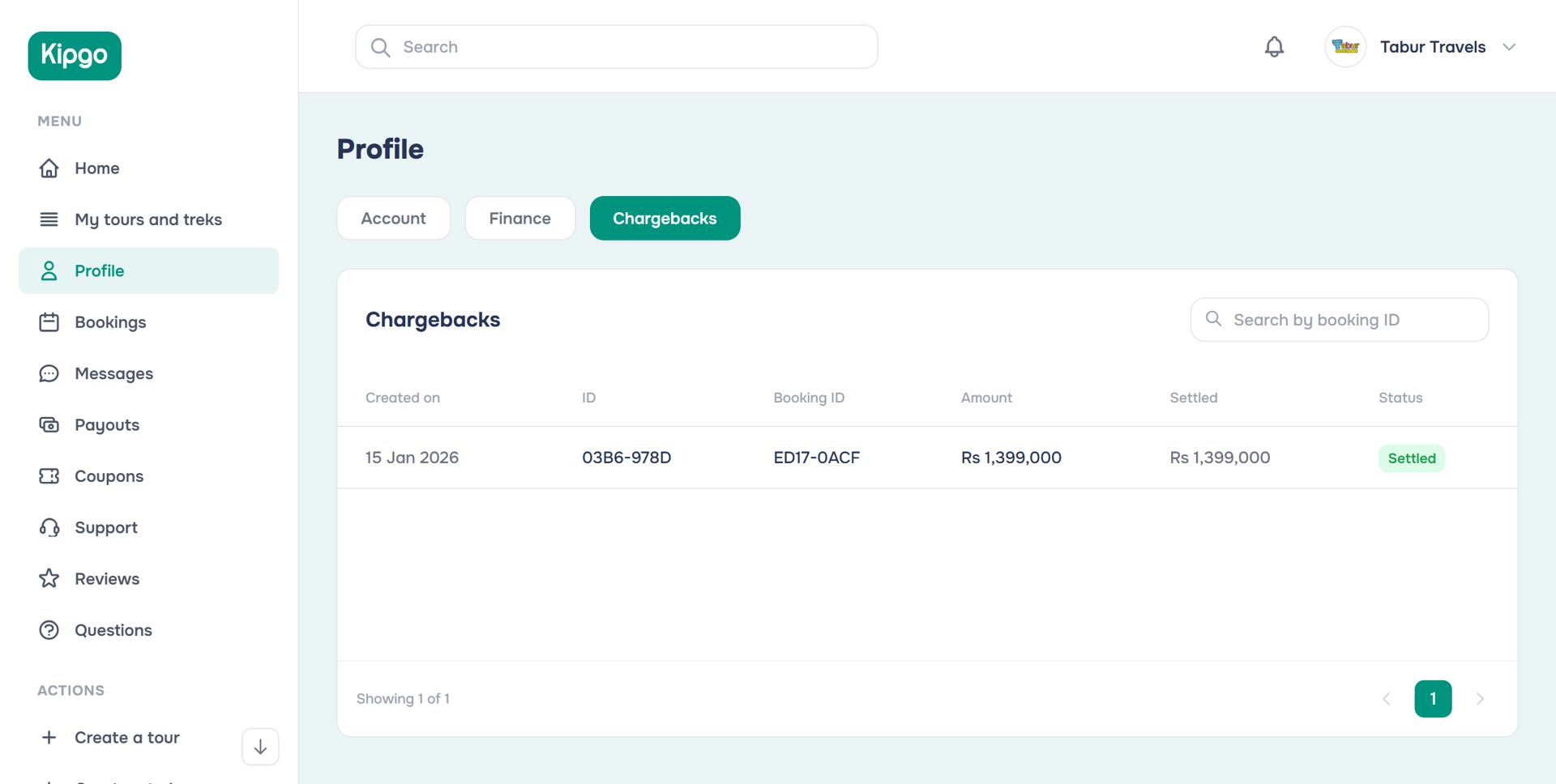Select the Reviews star icon
Viewport: 1556px width, 784px height.
[x=49, y=578]
